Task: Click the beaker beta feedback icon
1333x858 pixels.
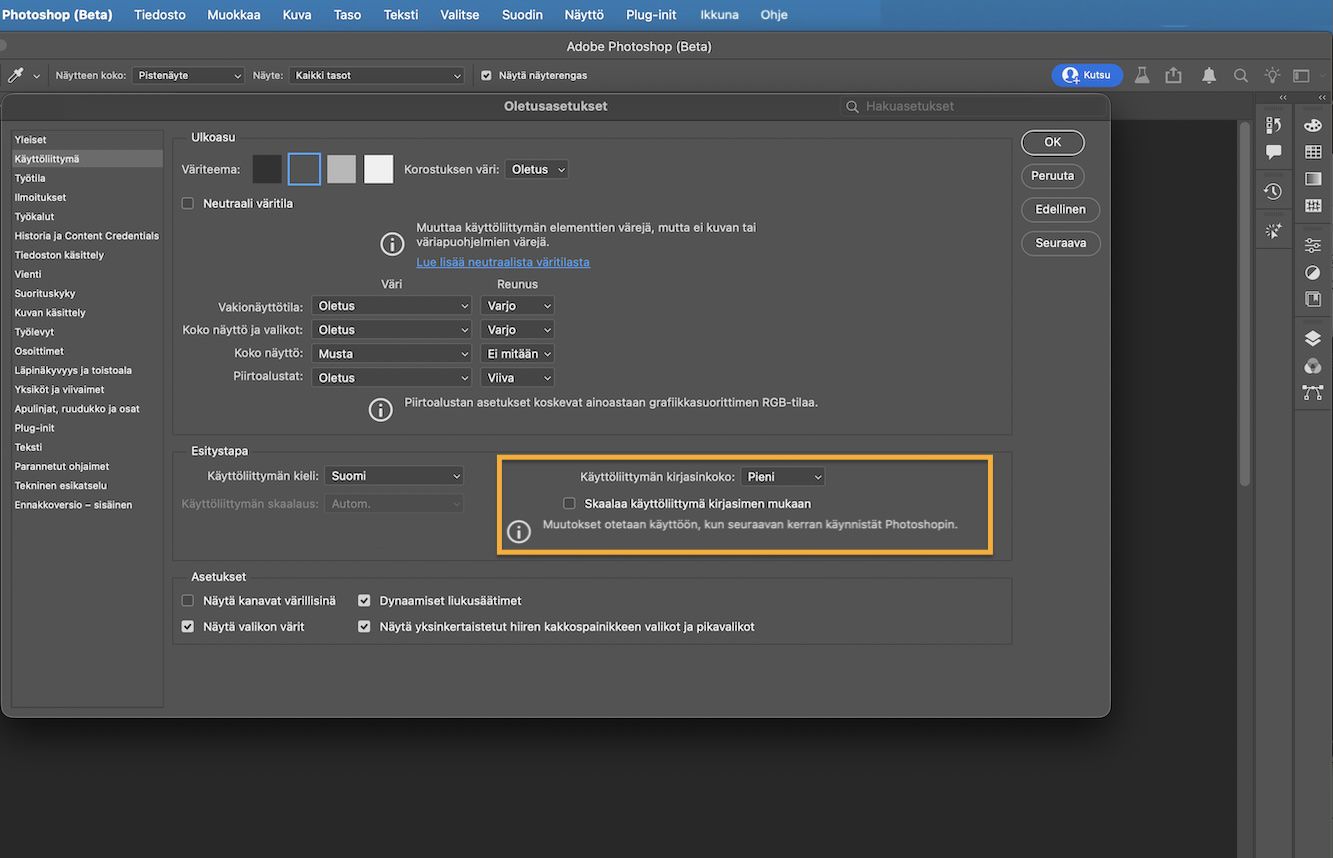Action: 1143,76
